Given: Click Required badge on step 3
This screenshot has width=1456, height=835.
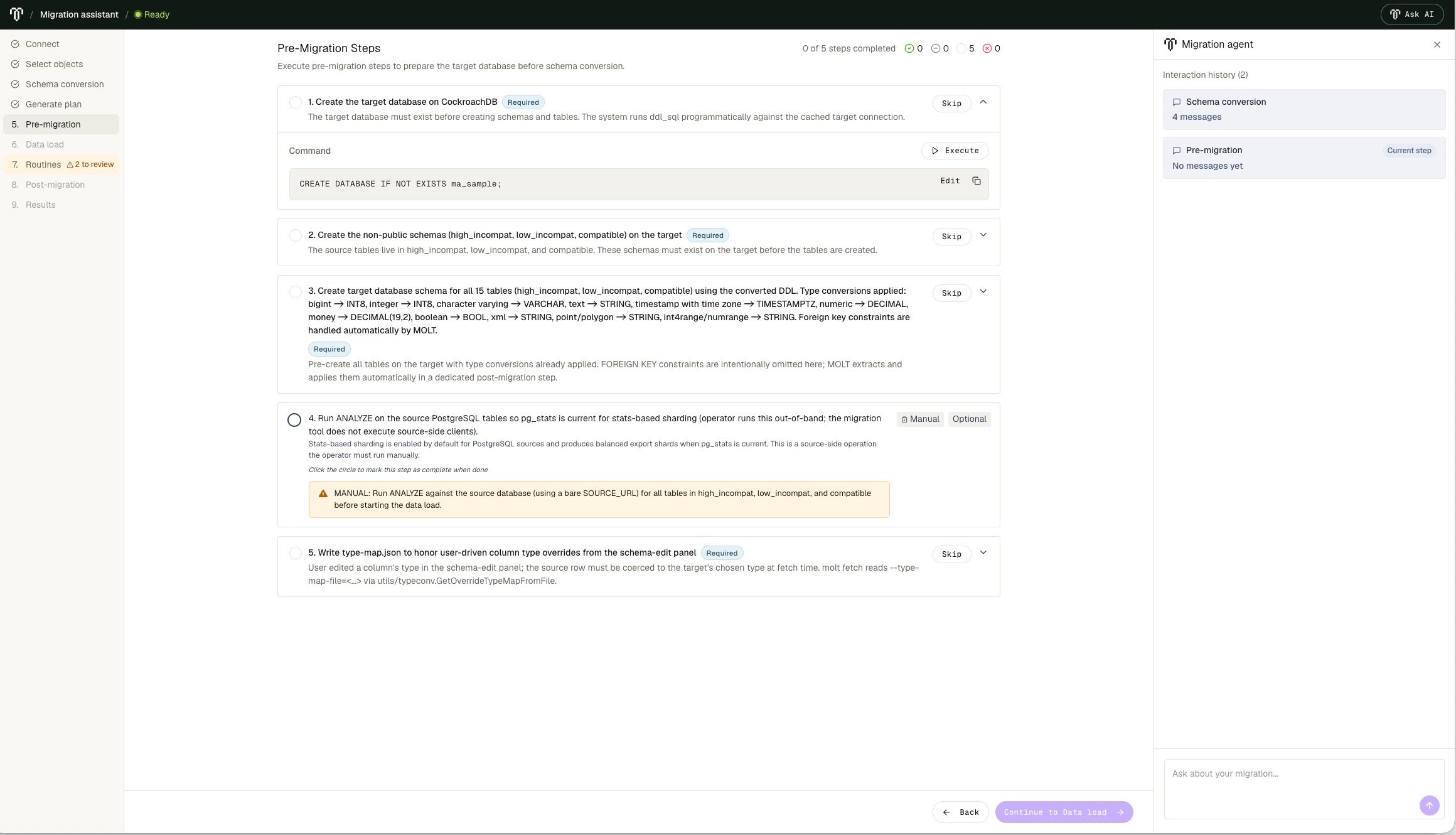Looking at the screenshot, I should pos(329,349).
